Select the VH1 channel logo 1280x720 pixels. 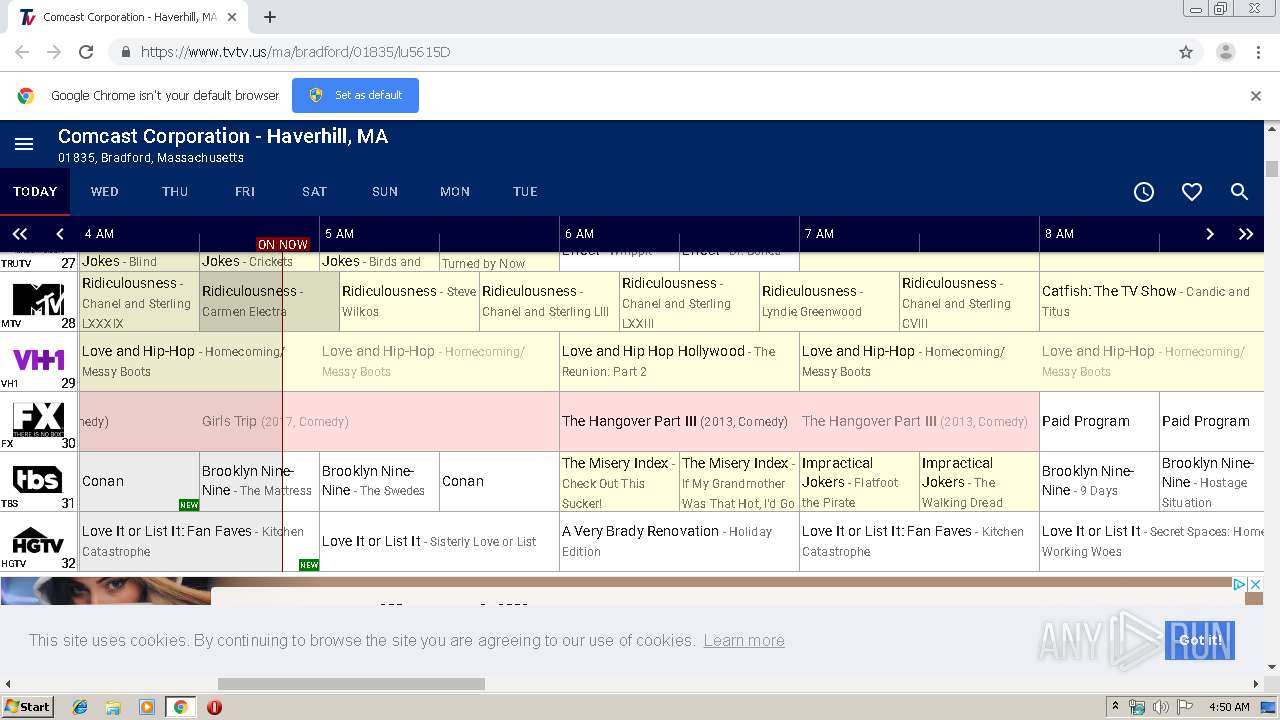point(38,359)
